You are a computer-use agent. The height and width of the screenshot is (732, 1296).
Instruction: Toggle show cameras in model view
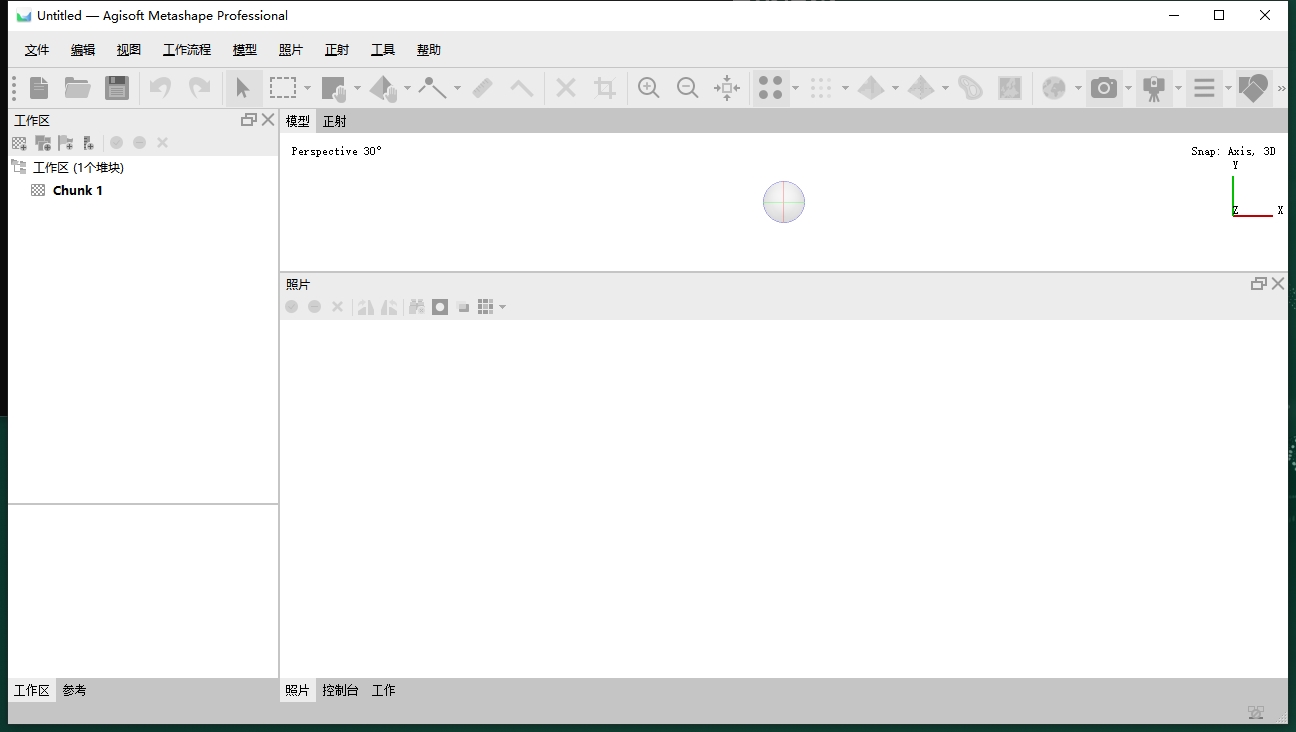pyautogui.click(x=1155, y=87)
